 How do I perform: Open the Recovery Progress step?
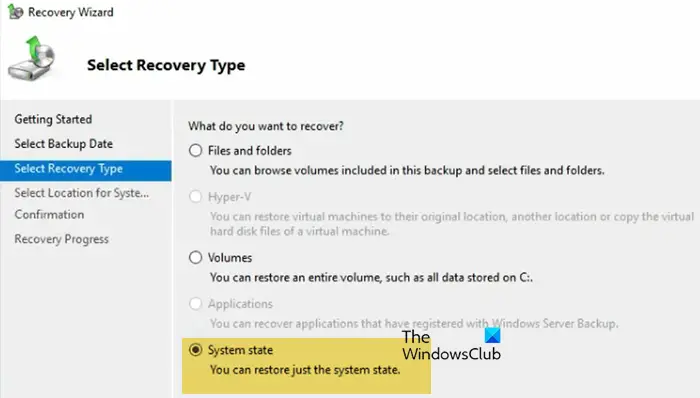click(62, 239)
